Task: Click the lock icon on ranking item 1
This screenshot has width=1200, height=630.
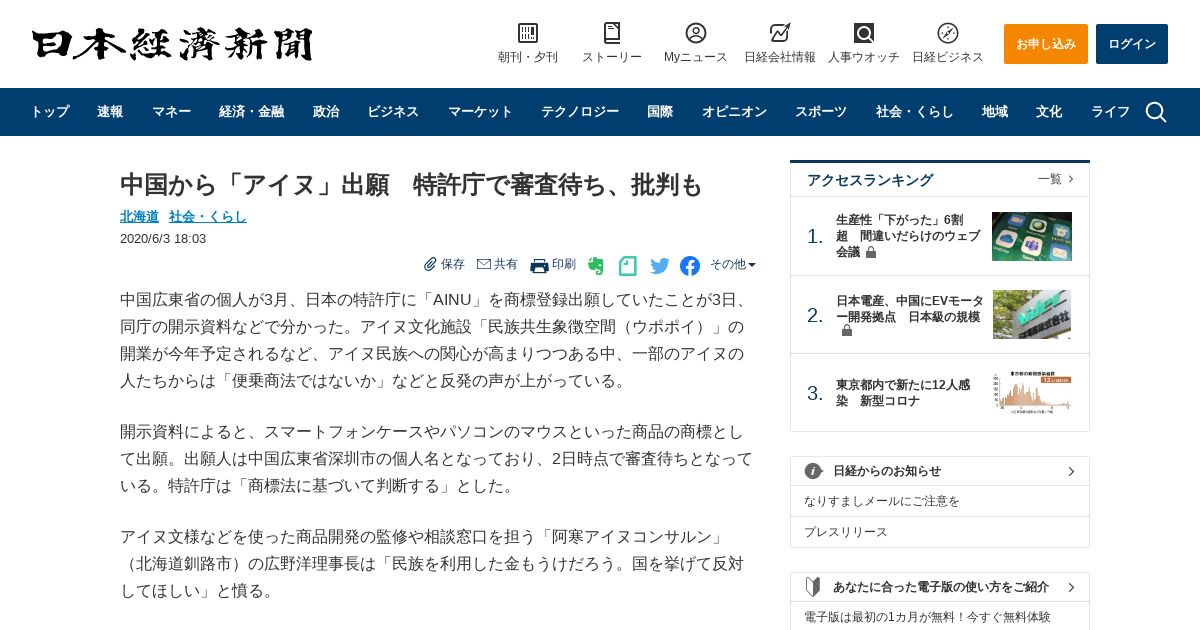Action: [x=871, y=253]
